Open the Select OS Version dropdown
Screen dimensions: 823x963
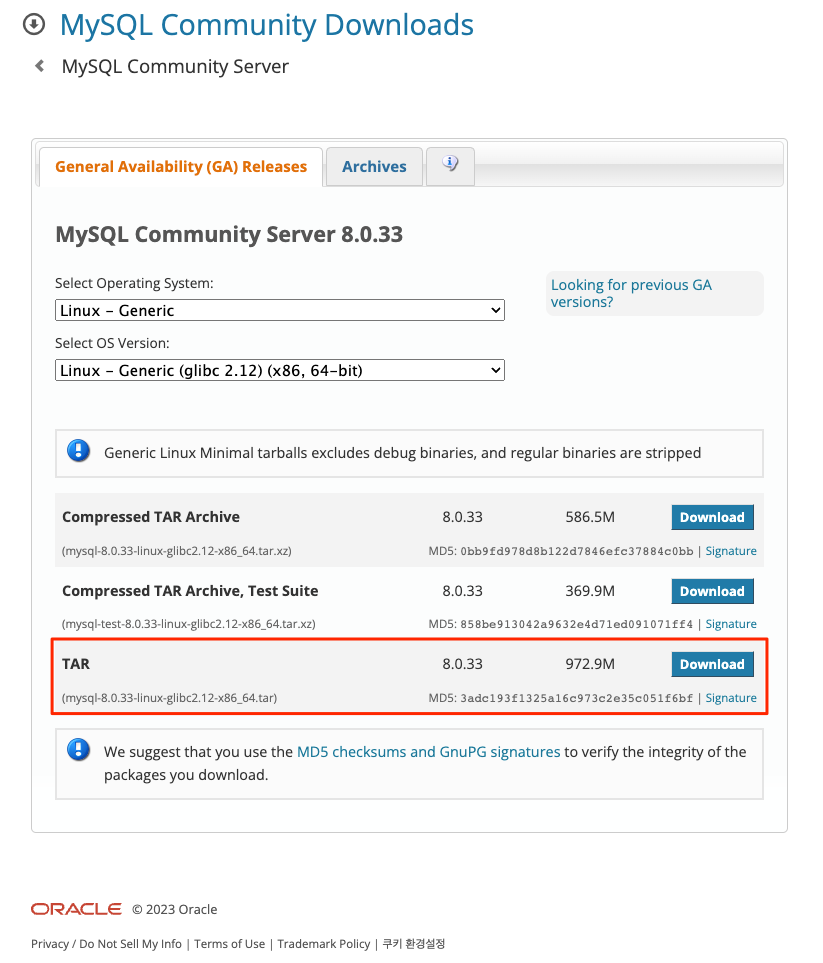[279, 370]
